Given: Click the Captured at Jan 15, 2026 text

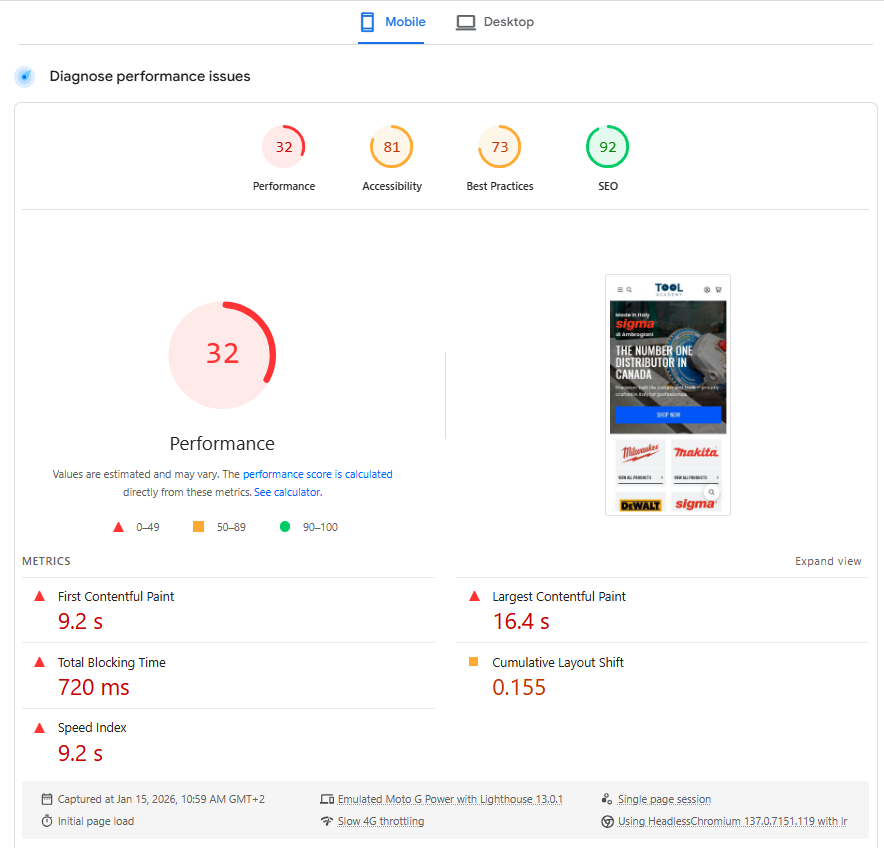Looking at the screenshot, I should (161, 800).
